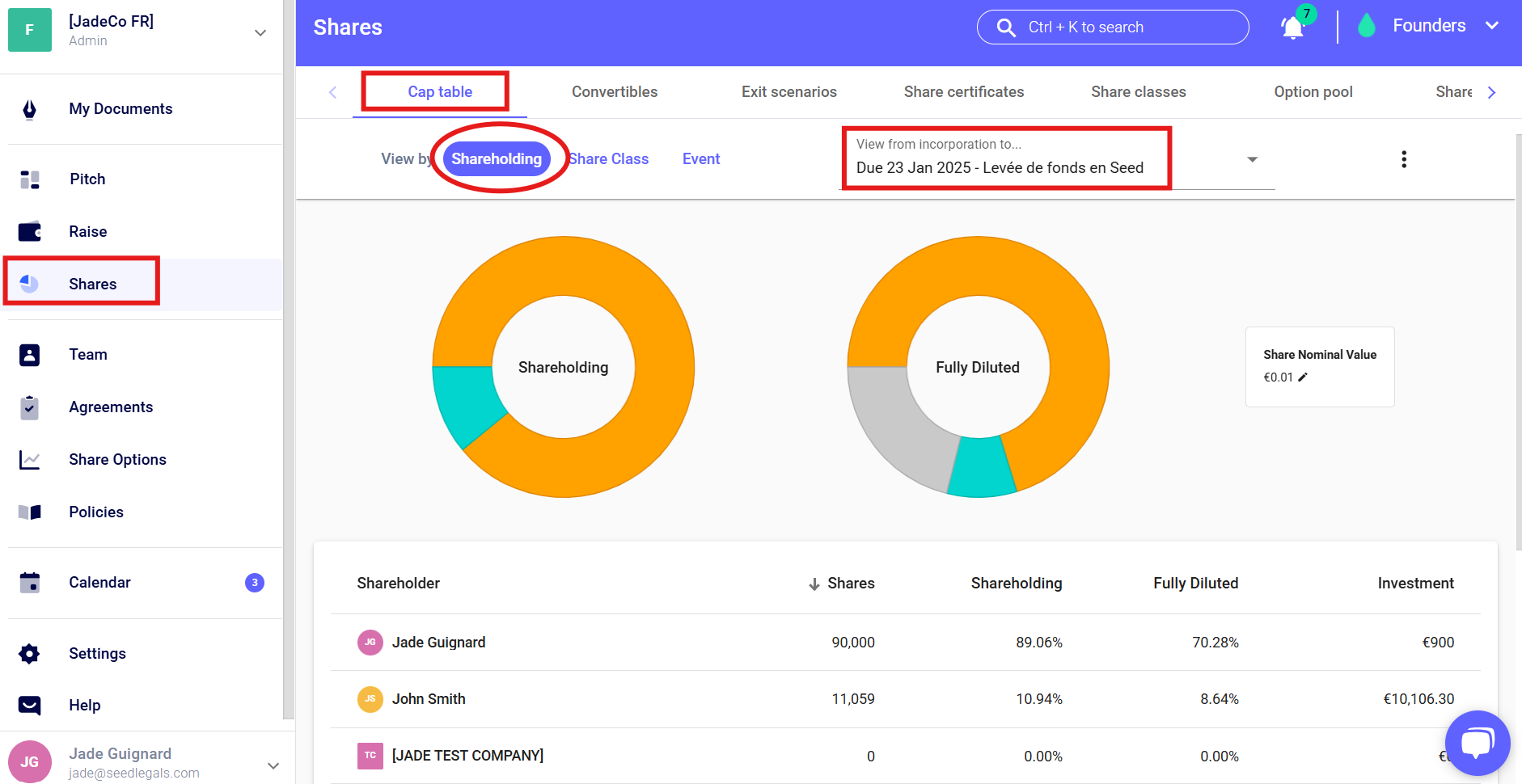1522x784 pixels.
Task: Toggle view by Shareholding
Action: pyautogui.click(x=496, y=159)
